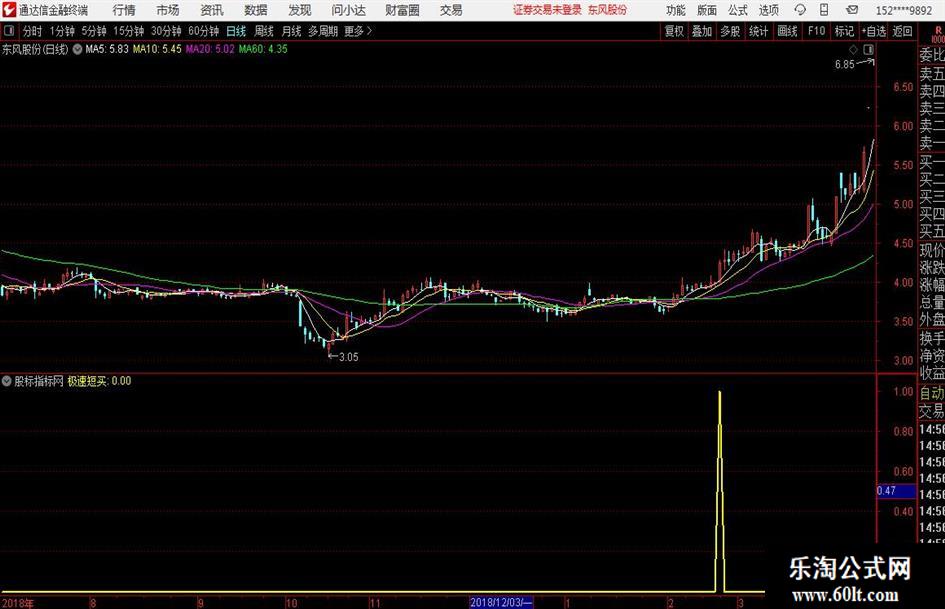This screenshot has width=945, height=609.
Task: Switch to 周线 period
Action: tap(264, 31)
